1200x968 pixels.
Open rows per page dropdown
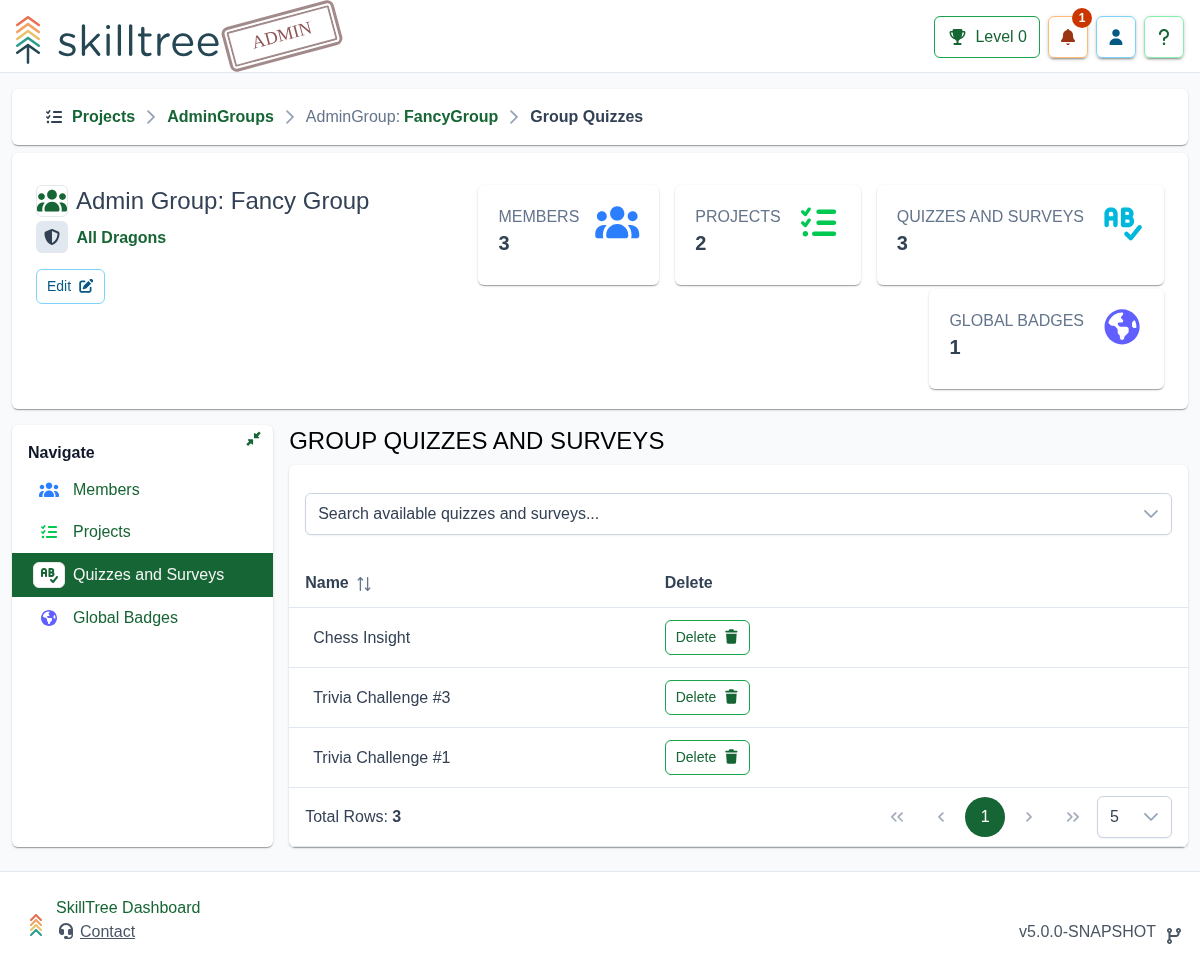click(x=1134, y=817)
